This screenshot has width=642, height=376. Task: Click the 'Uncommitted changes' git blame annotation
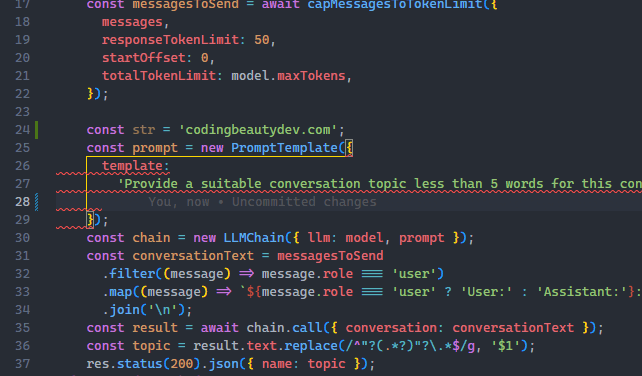(304, 202)
